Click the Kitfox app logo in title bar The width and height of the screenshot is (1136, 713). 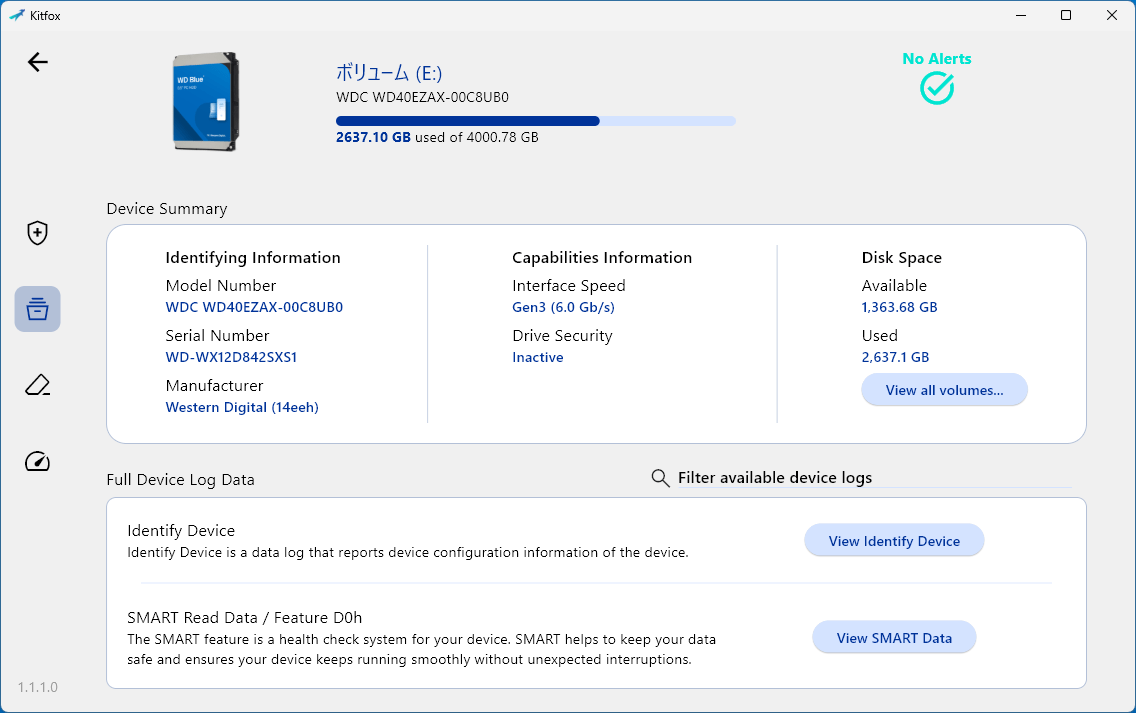(x=17, y=15)
